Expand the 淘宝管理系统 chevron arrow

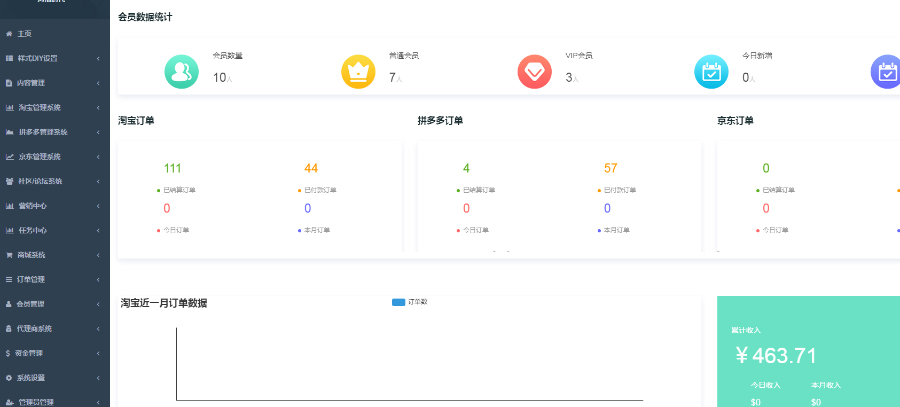coord(98,108)
